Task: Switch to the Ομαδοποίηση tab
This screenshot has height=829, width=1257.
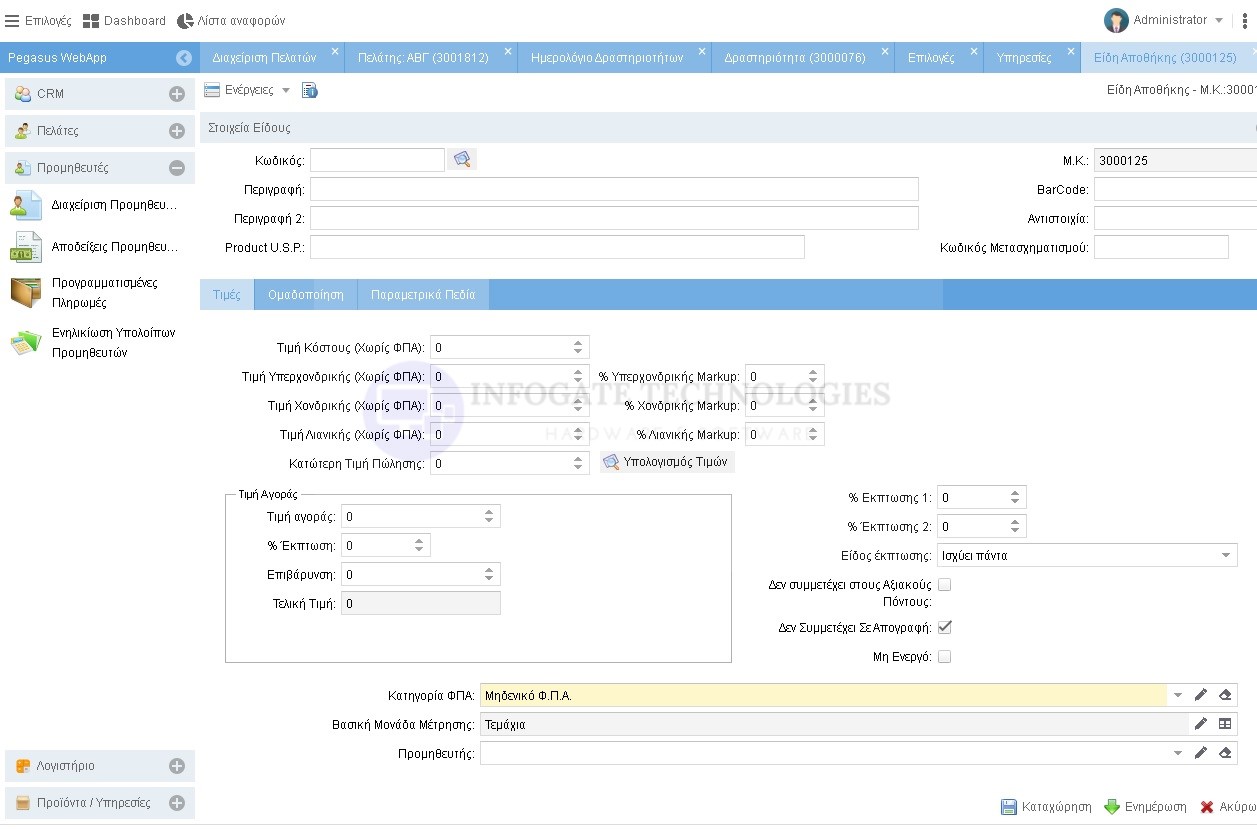Action: tap(306, 295)
